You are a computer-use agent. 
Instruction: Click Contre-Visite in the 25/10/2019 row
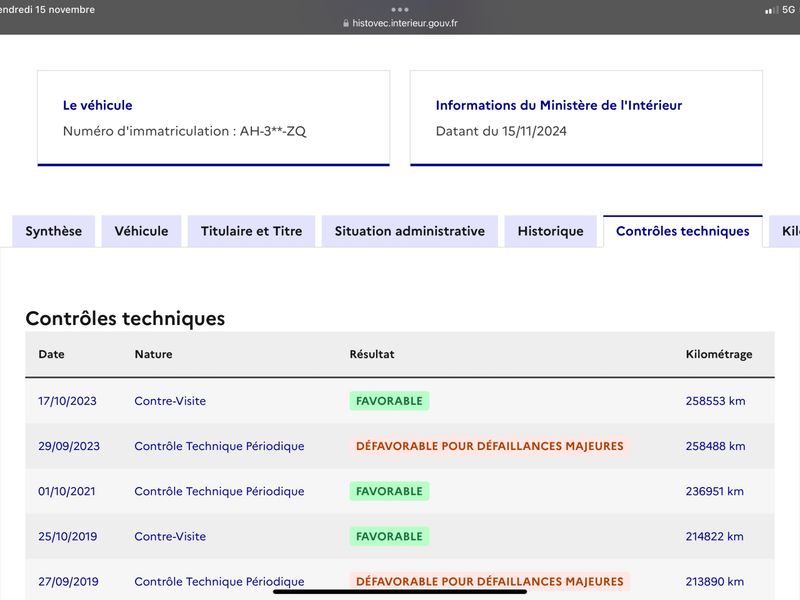(x=170, y=536)
